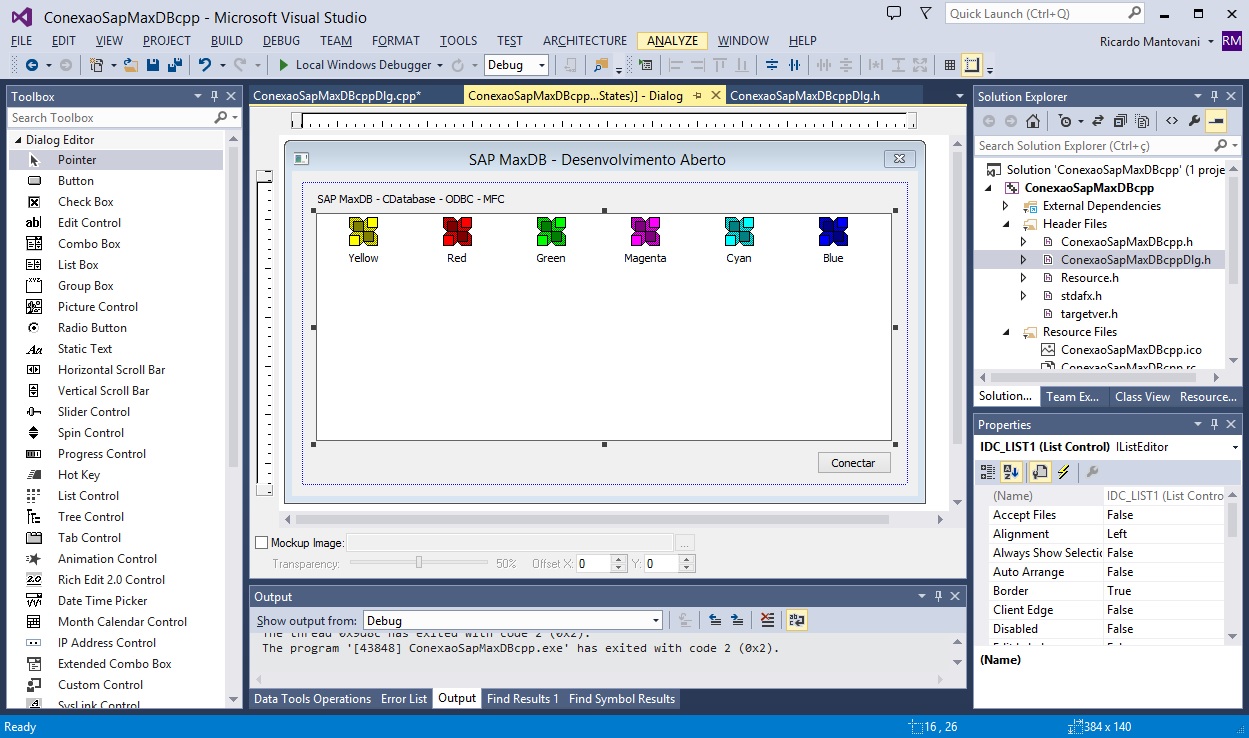Select the Picture Control tool in Toolbox
1249x738 pixels.
(97, 307)
